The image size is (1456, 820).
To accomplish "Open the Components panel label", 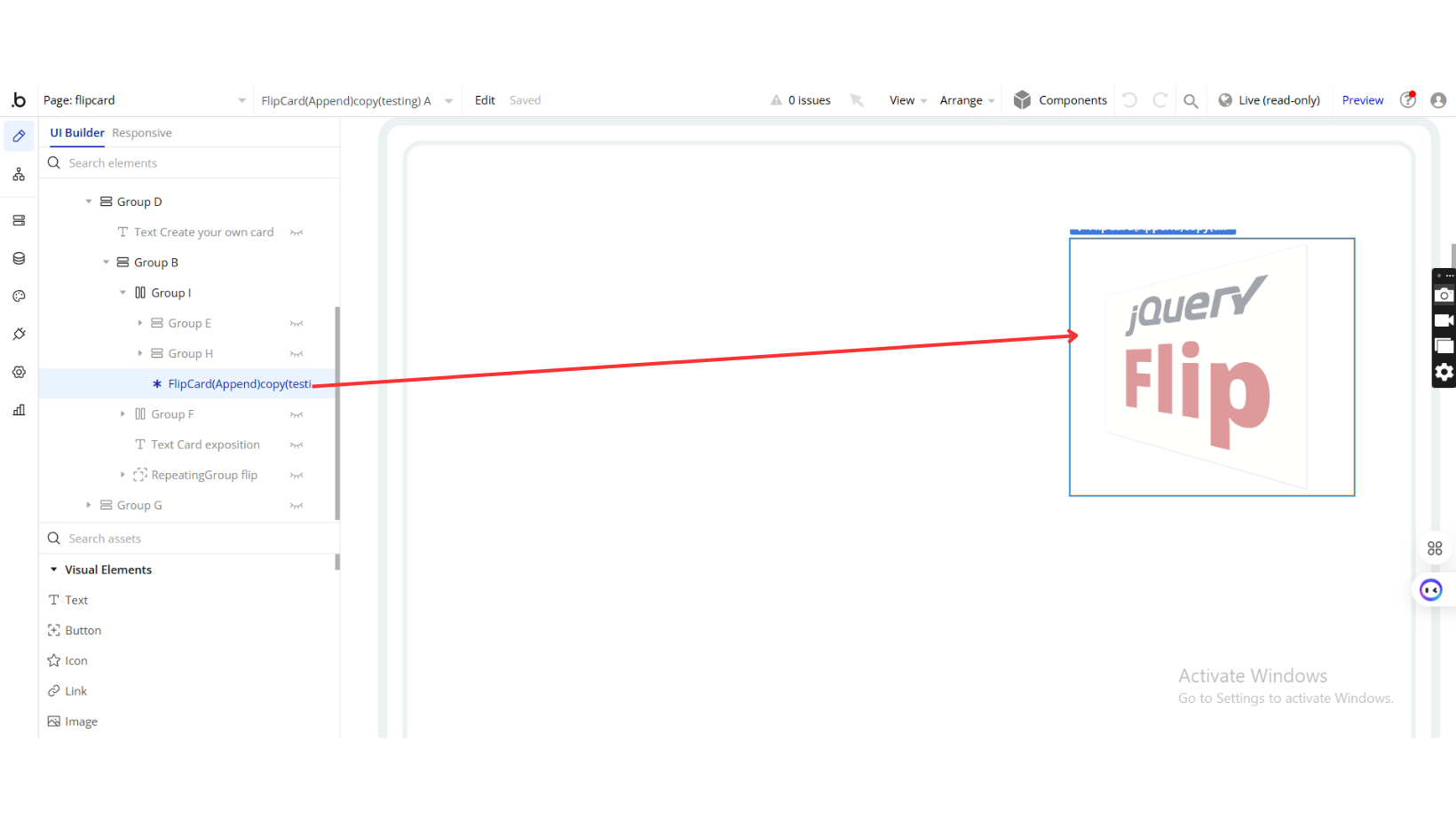I will (1072, 100).
